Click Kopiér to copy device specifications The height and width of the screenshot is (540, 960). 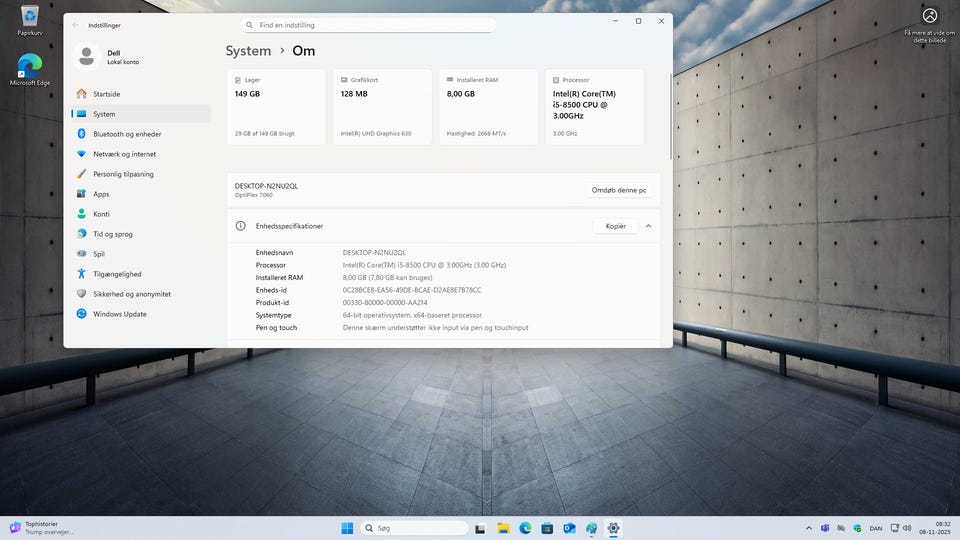coord(615,226)
